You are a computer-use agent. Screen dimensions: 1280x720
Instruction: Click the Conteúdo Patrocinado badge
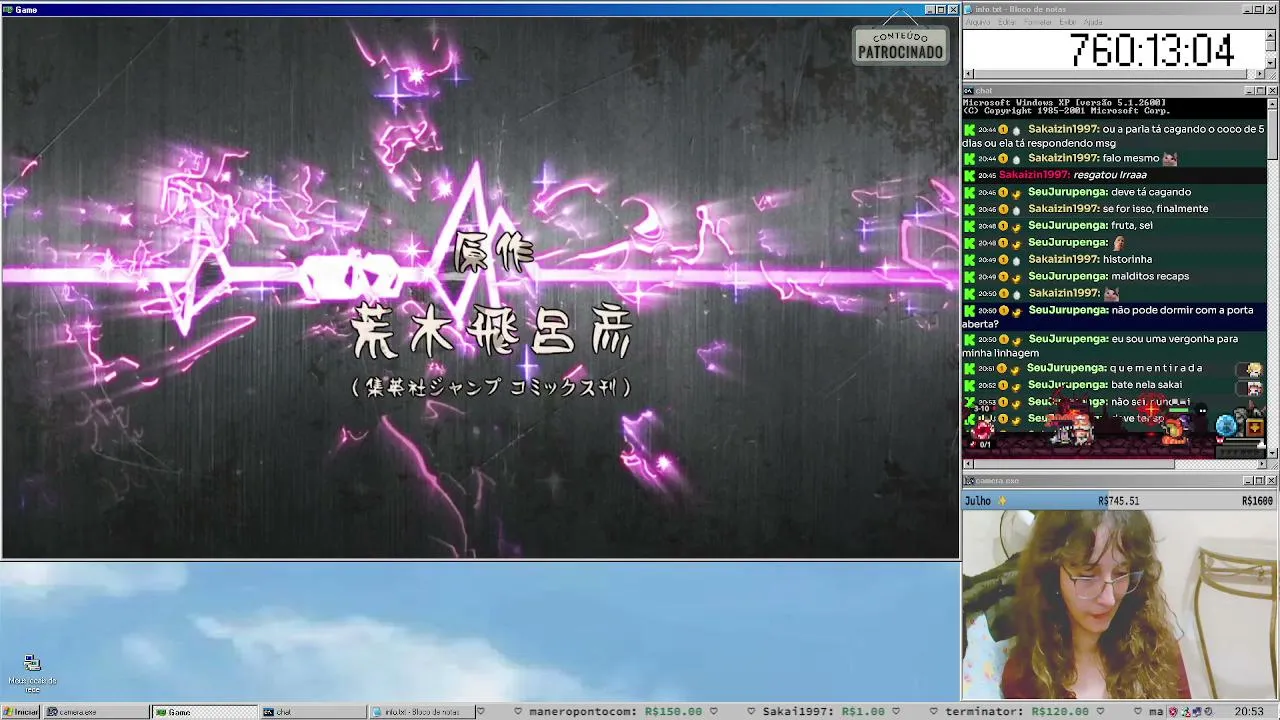(x=900, y=45)
